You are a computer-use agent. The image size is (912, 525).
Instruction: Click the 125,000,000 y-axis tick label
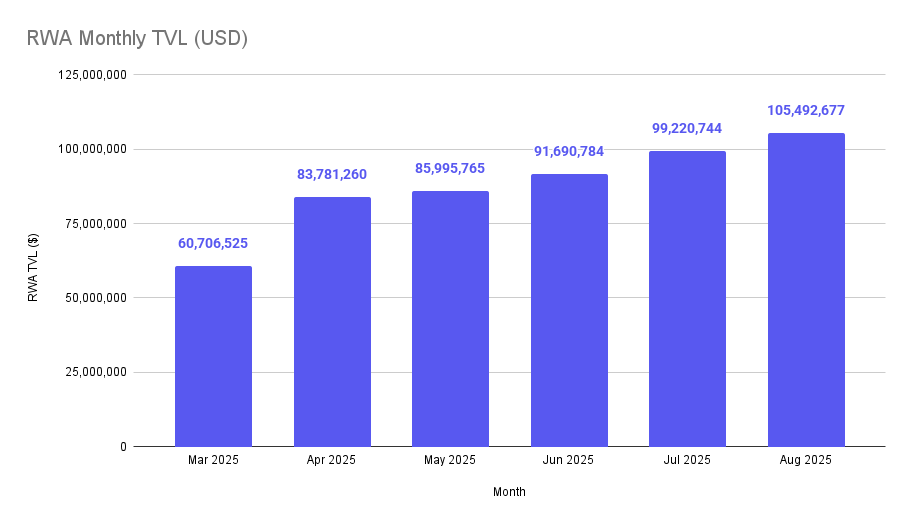[x=92, y=75]
